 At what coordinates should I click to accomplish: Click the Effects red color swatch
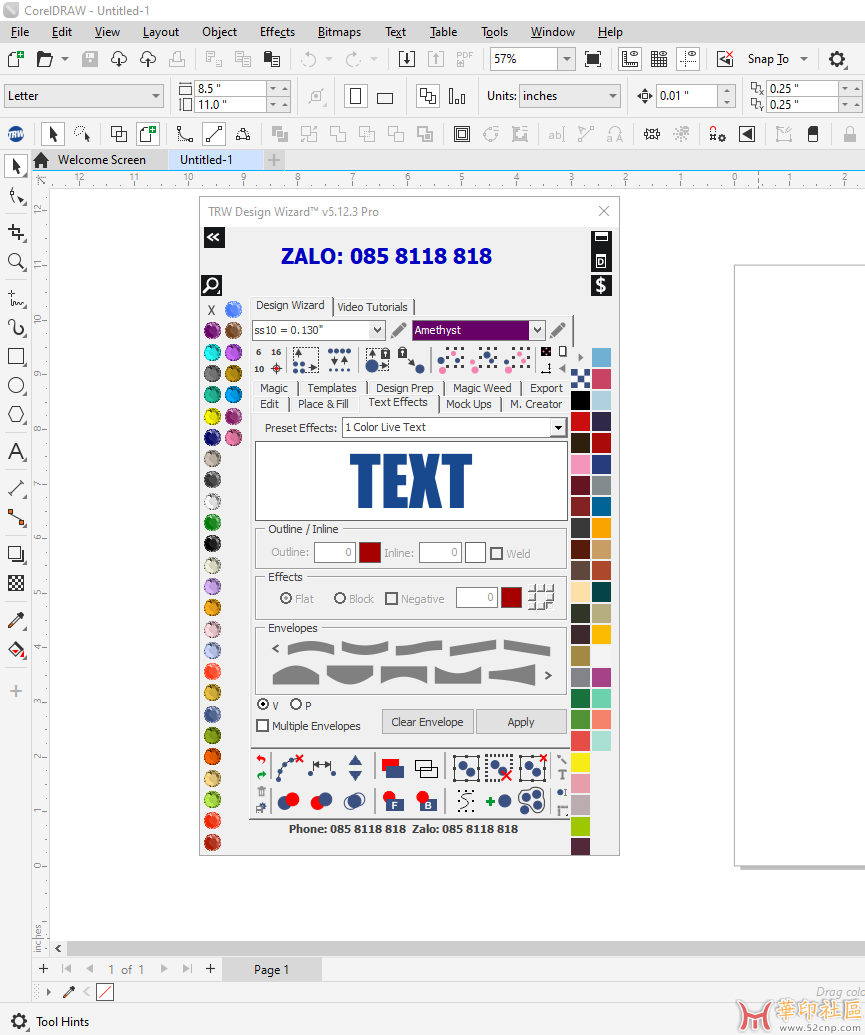point(512,597)
